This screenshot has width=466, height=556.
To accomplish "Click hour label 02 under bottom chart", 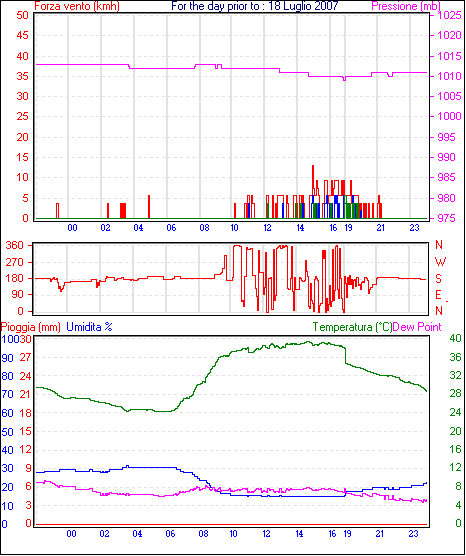I will pyautogui.click(x=104, y=534).
